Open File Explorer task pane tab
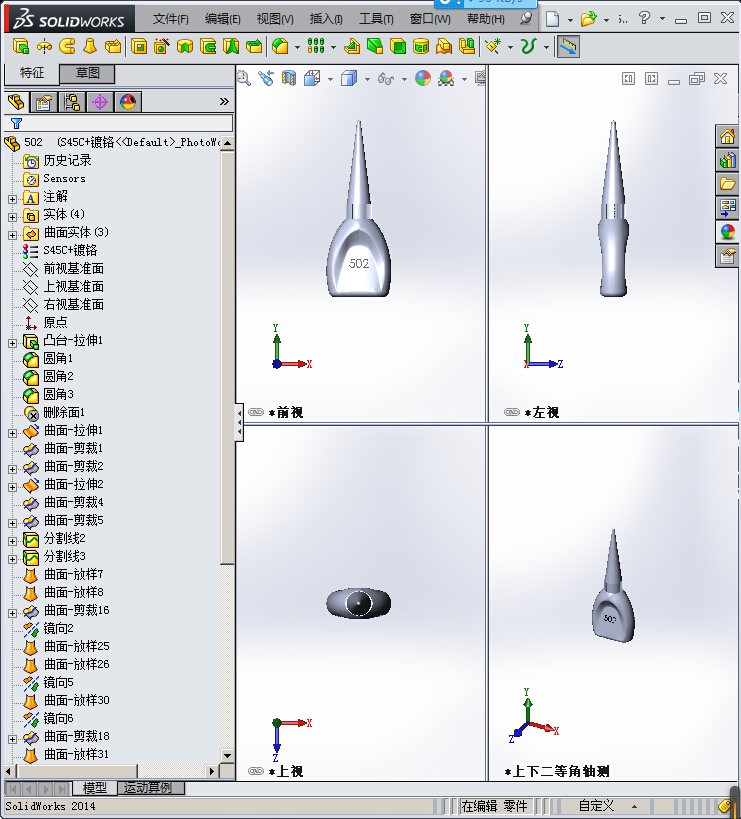Viewport: 741px width, 819px height. click(727, 184)
